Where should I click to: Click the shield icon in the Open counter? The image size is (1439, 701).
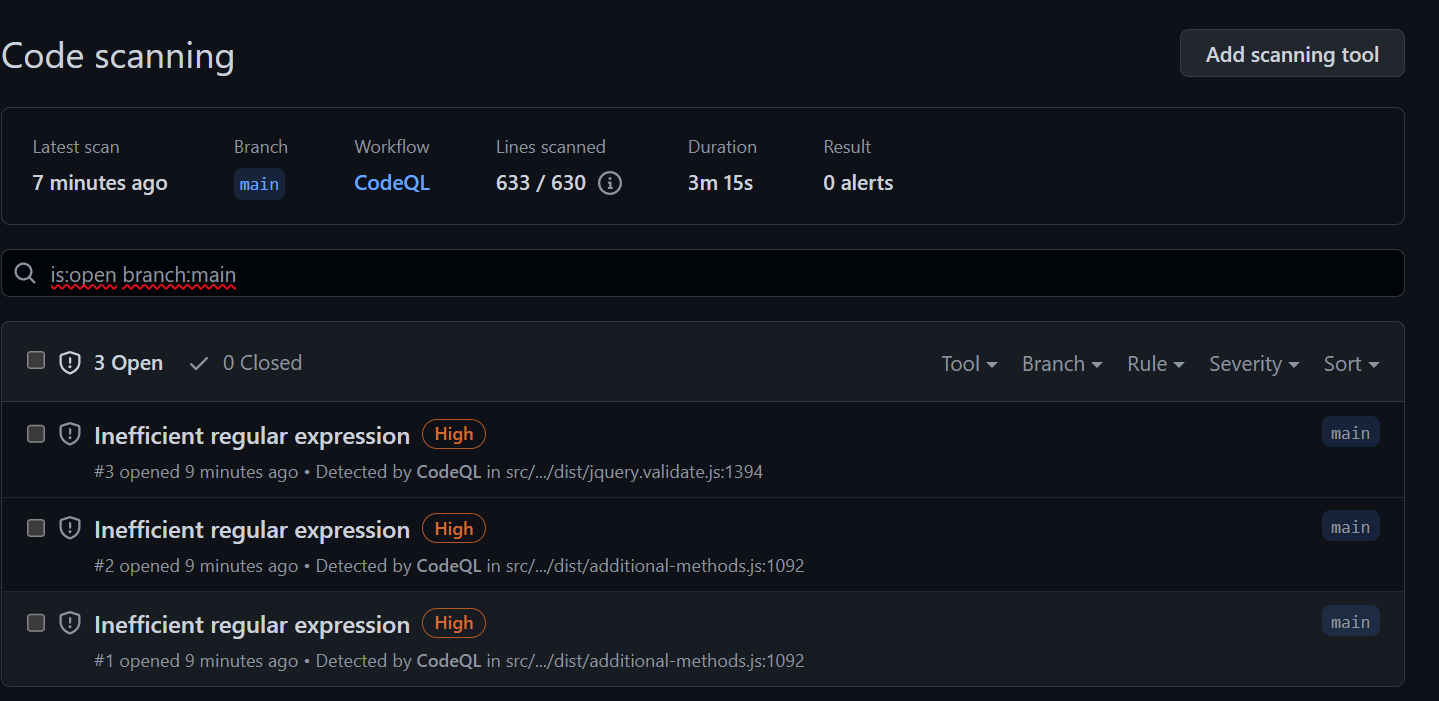69,362
